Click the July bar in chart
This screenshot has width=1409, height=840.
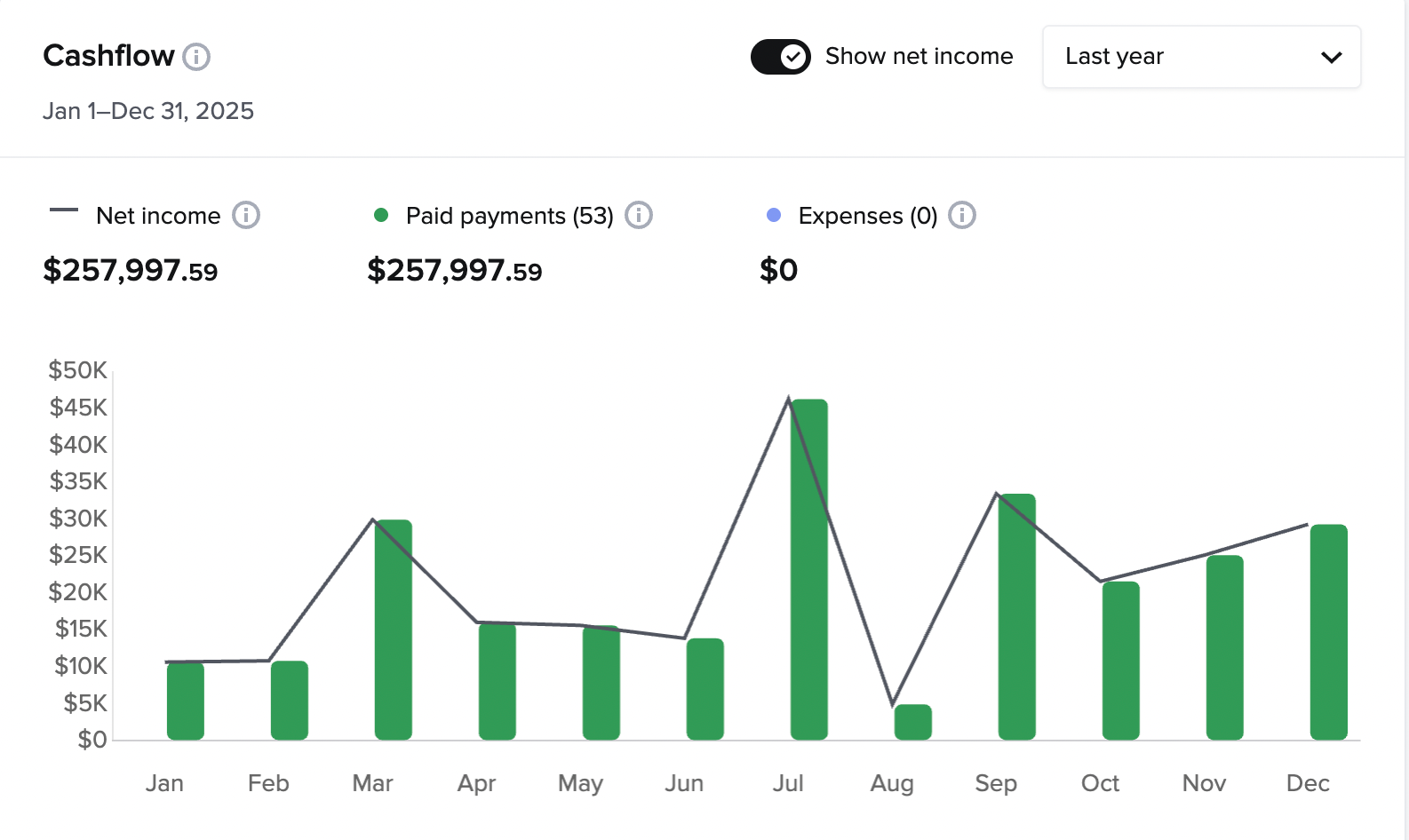click(x=809, y=570)
